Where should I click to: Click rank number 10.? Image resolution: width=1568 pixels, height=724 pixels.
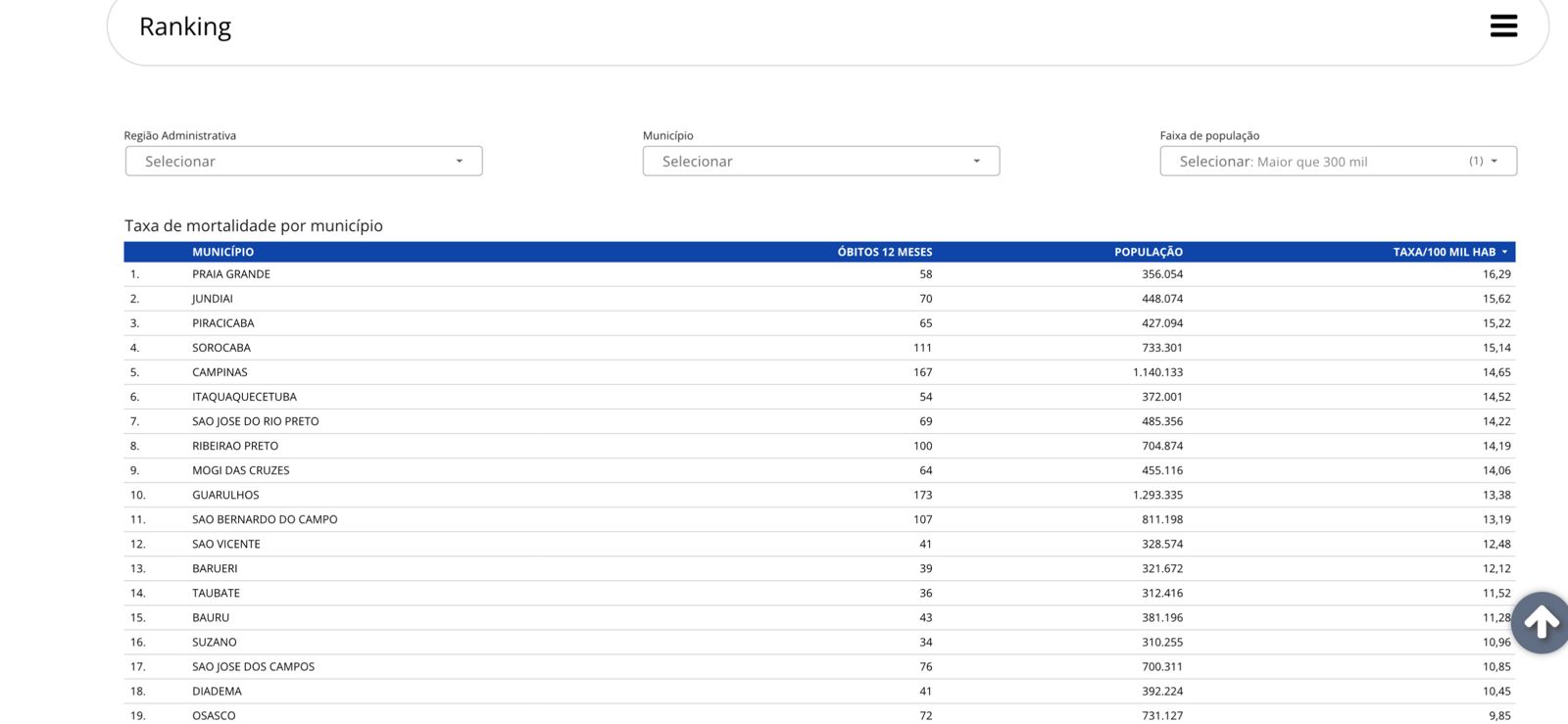point(138,495)
